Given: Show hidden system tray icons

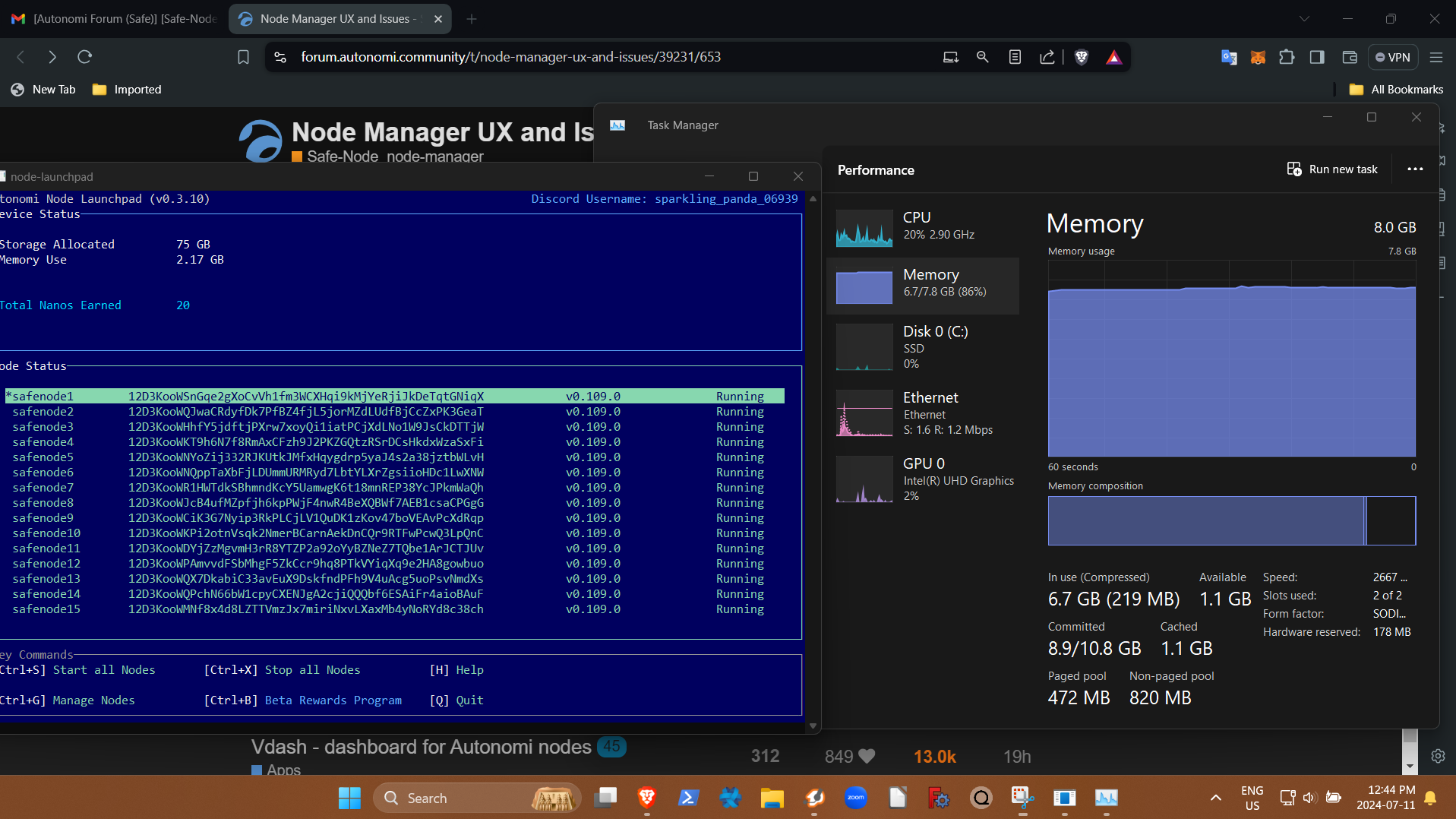Looking at the screenshot, I should [x=1216, y=798].
